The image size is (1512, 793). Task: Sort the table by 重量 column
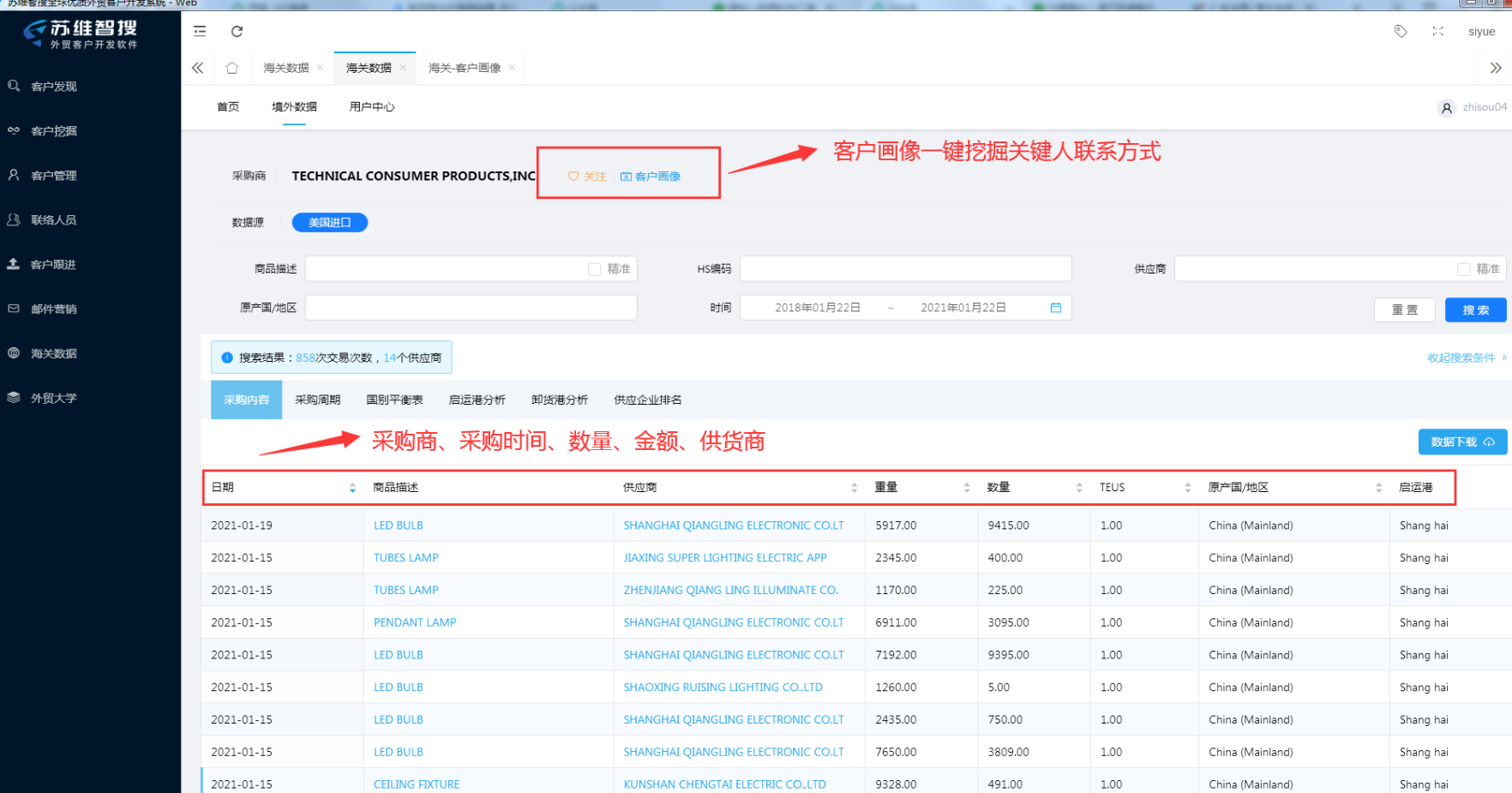coord(966,488)
